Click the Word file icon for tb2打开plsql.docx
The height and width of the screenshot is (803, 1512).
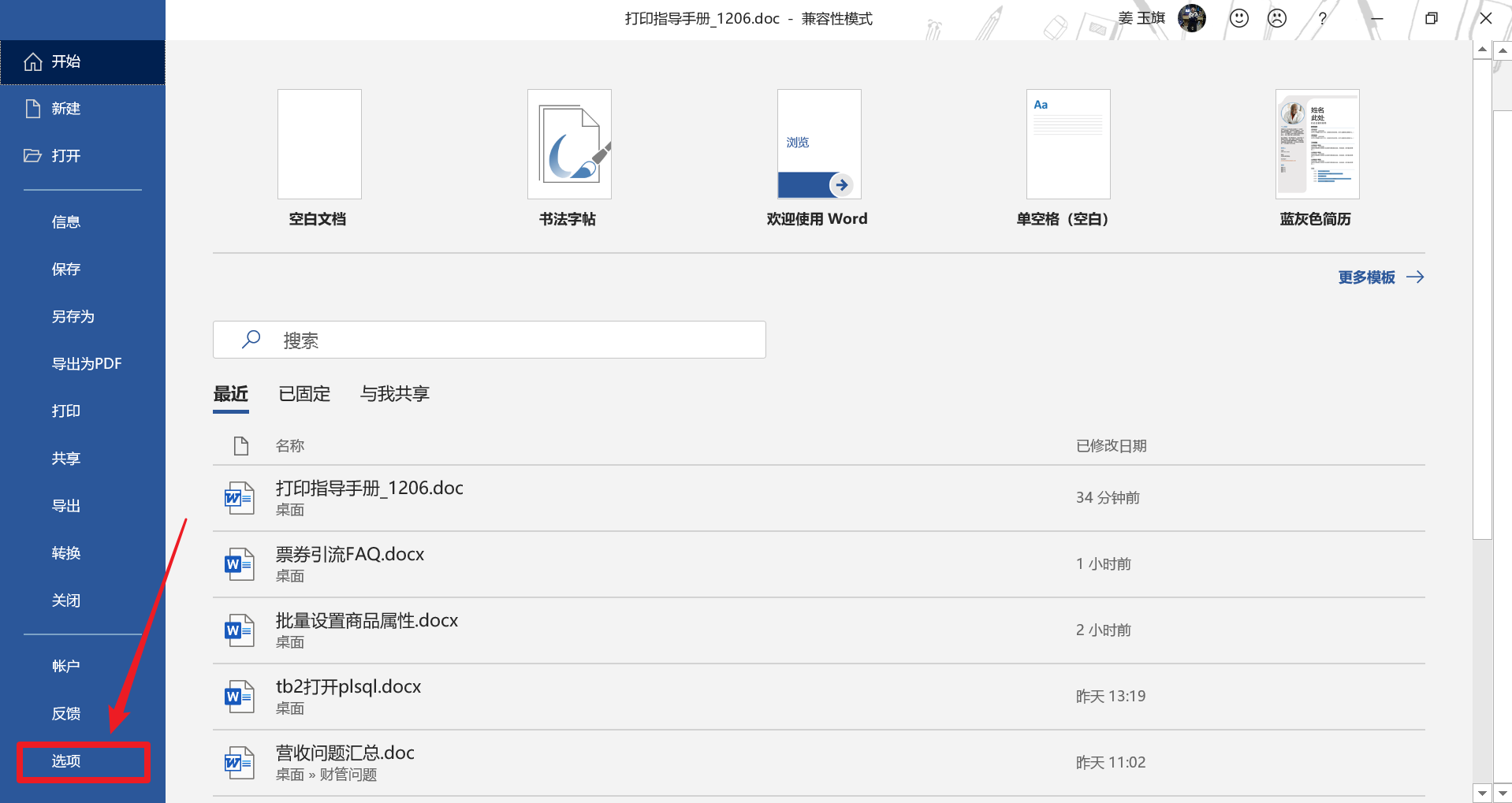click(239, 697)
